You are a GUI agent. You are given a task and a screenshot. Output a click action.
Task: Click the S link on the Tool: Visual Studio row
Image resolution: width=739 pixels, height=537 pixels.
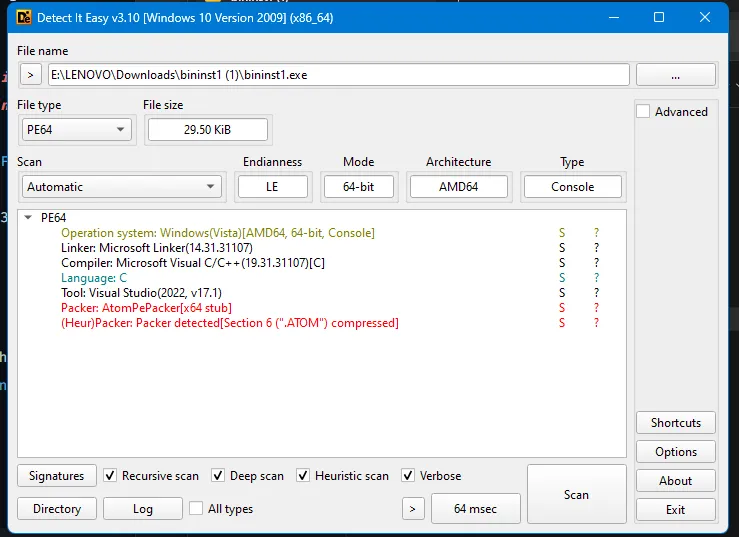[x=562, y=293]
